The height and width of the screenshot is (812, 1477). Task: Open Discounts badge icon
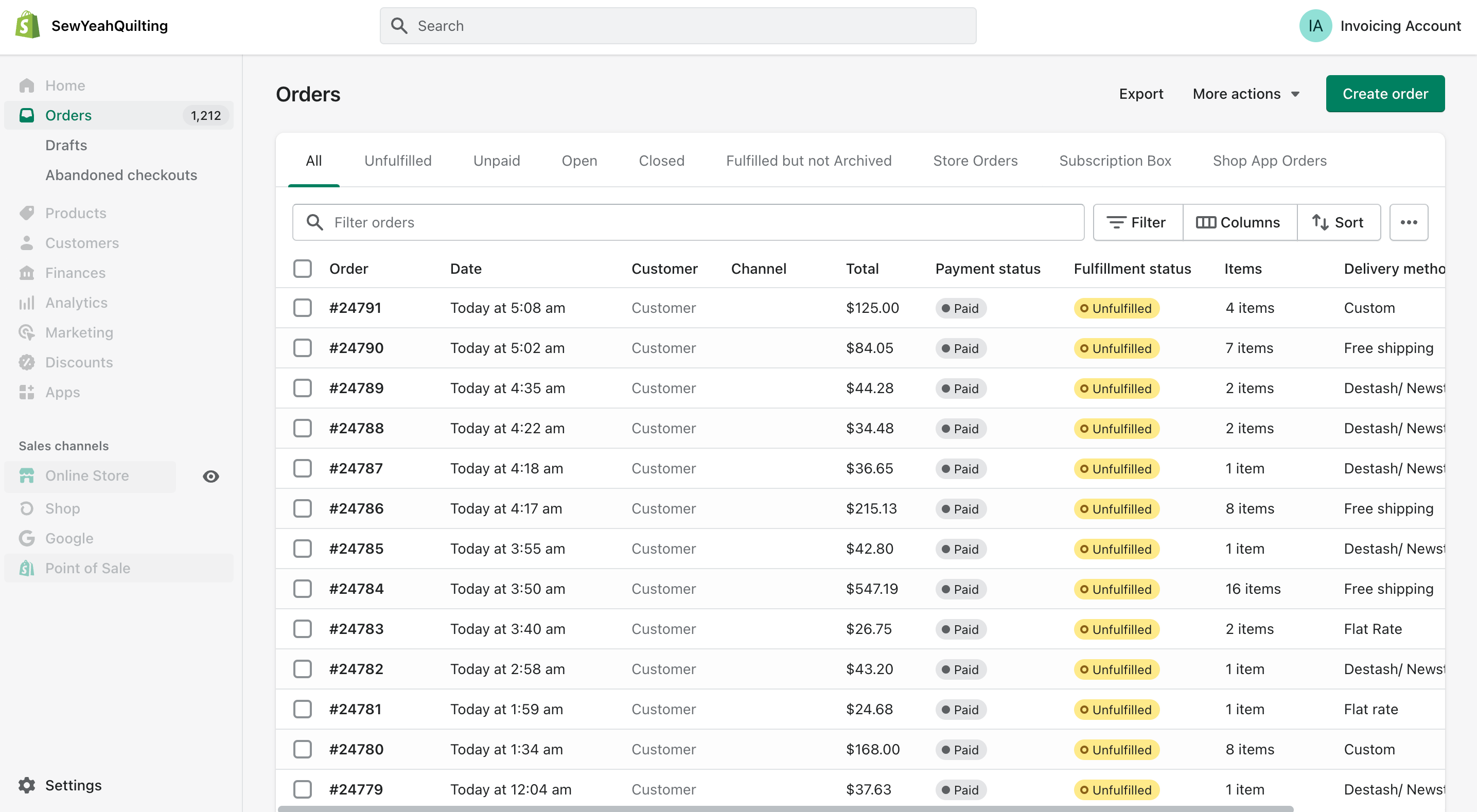(x=27, y=362)
